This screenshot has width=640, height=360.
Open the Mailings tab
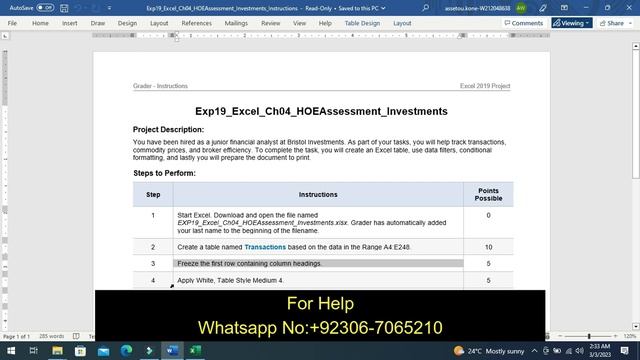point(236,23)
